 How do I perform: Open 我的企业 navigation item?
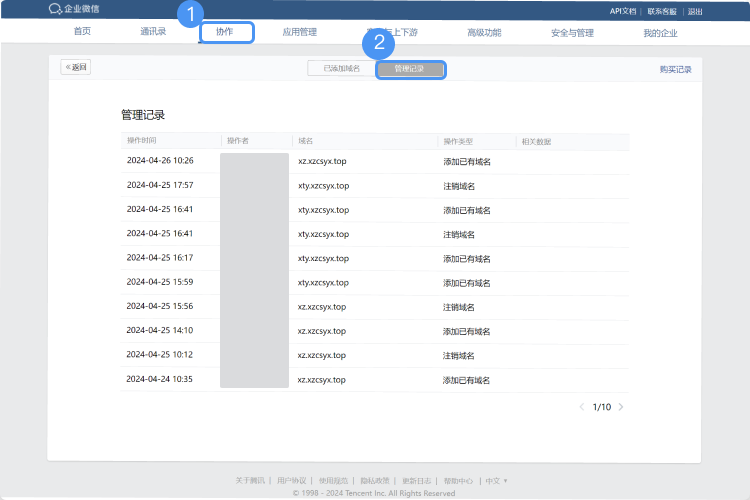click(660, 33)
